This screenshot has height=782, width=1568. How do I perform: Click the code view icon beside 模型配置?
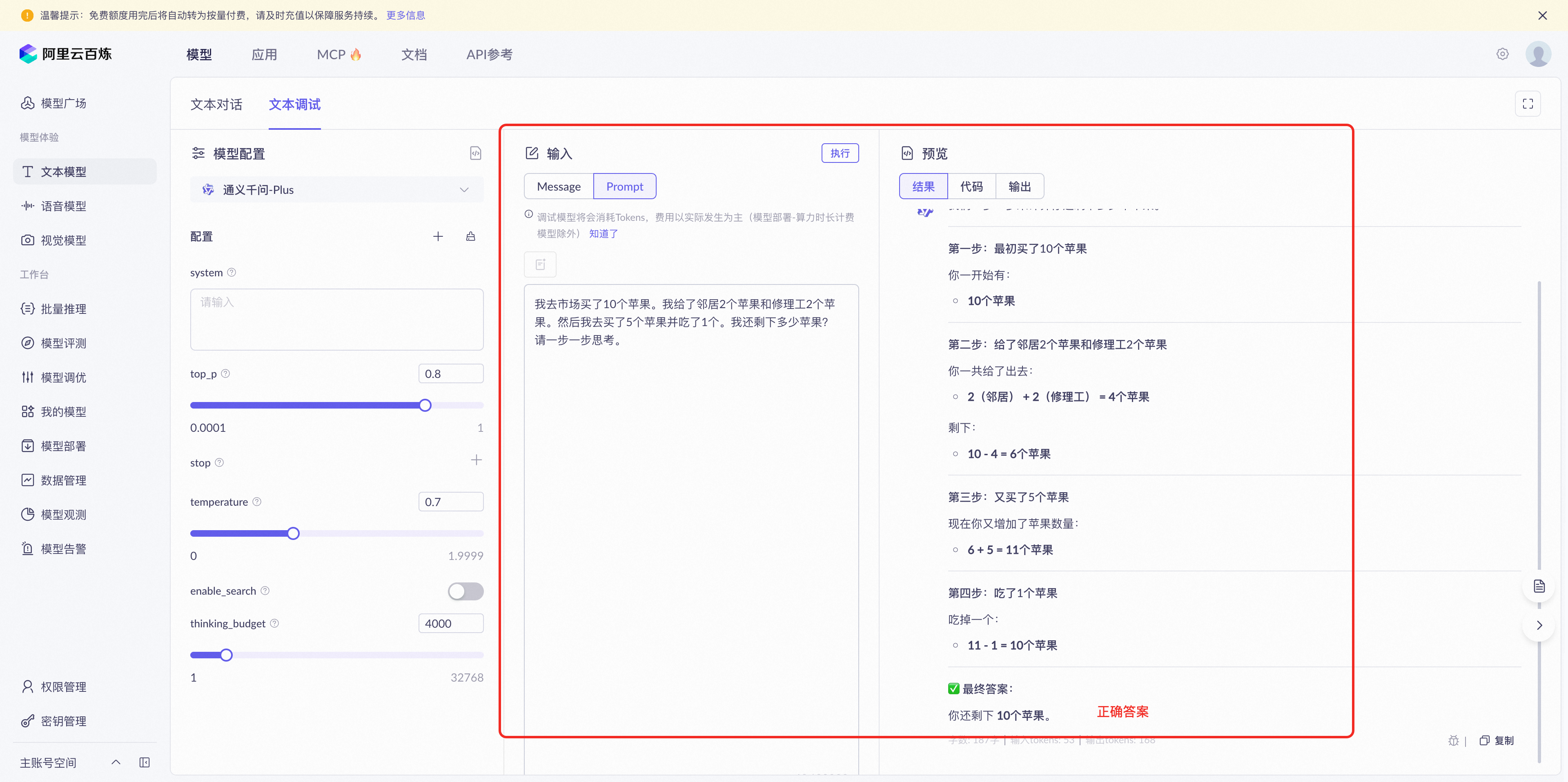click(475, 153)
